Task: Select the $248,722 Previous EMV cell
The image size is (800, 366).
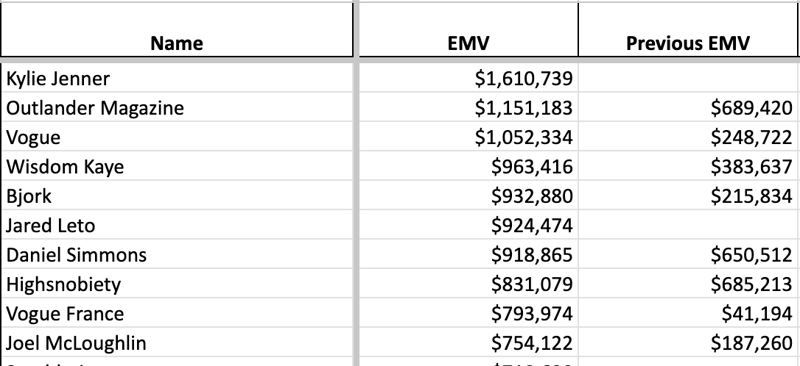Action: 687,137
